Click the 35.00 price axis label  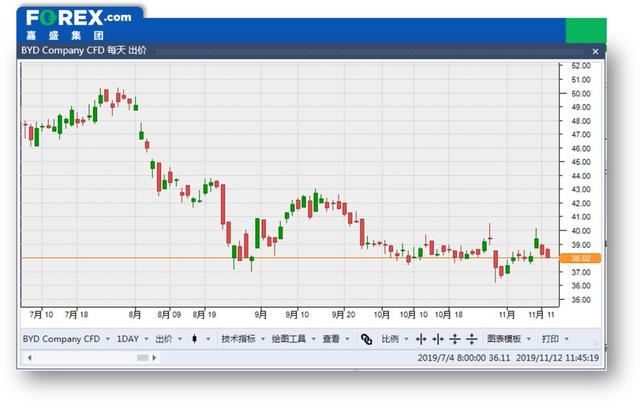[581, 300]
